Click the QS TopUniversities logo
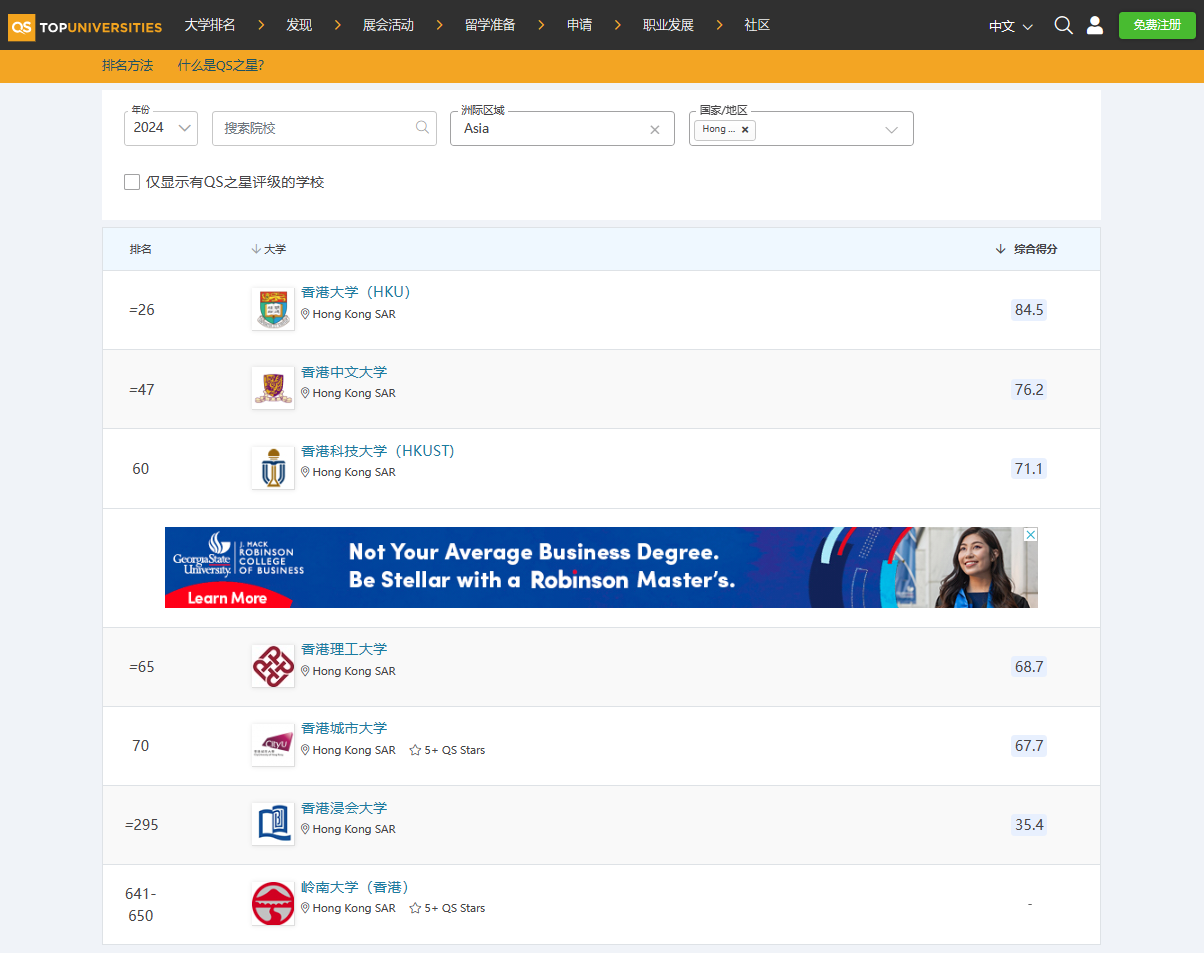The height and width of the screenshot is (953, 1204). 85,27
